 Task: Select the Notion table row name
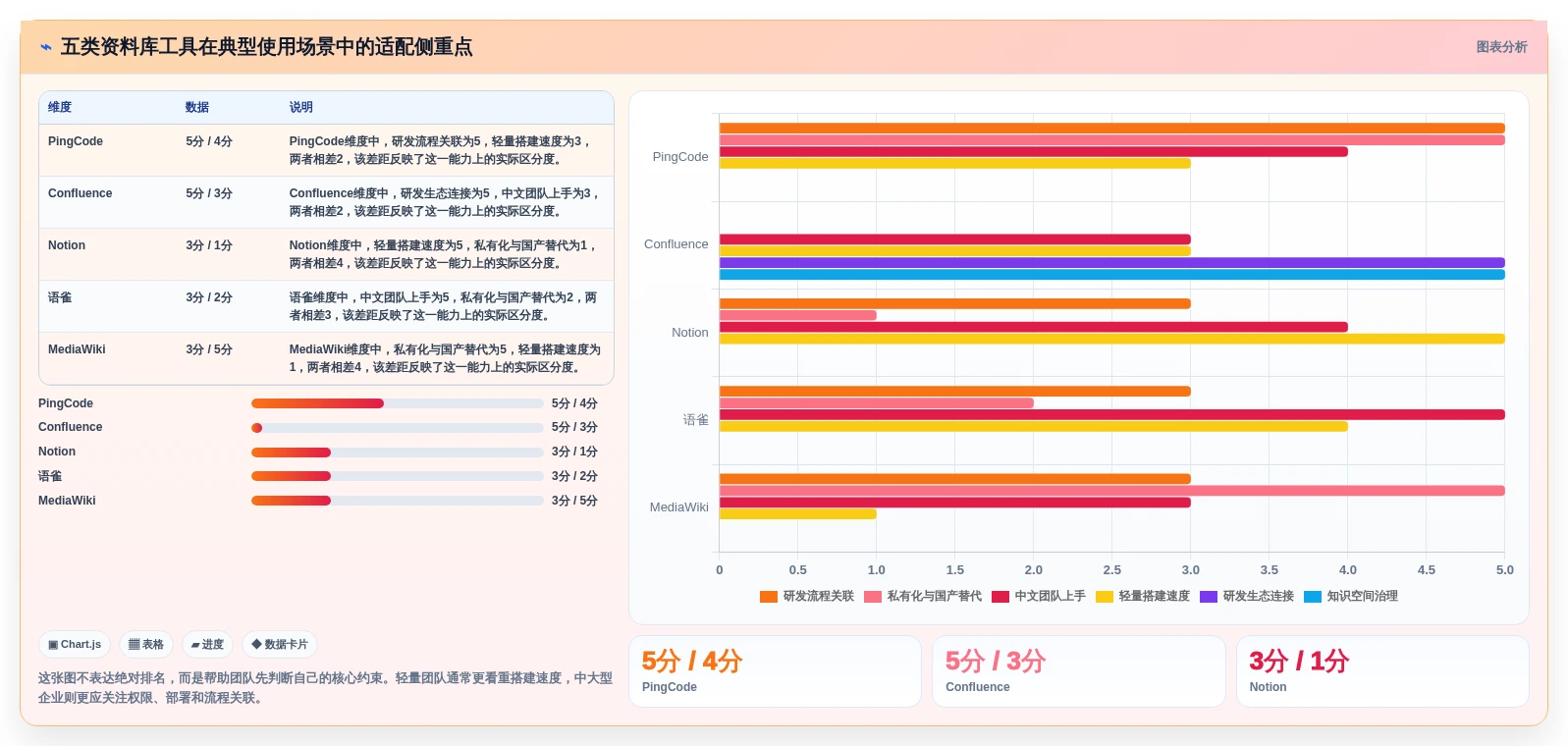[67, 245]
